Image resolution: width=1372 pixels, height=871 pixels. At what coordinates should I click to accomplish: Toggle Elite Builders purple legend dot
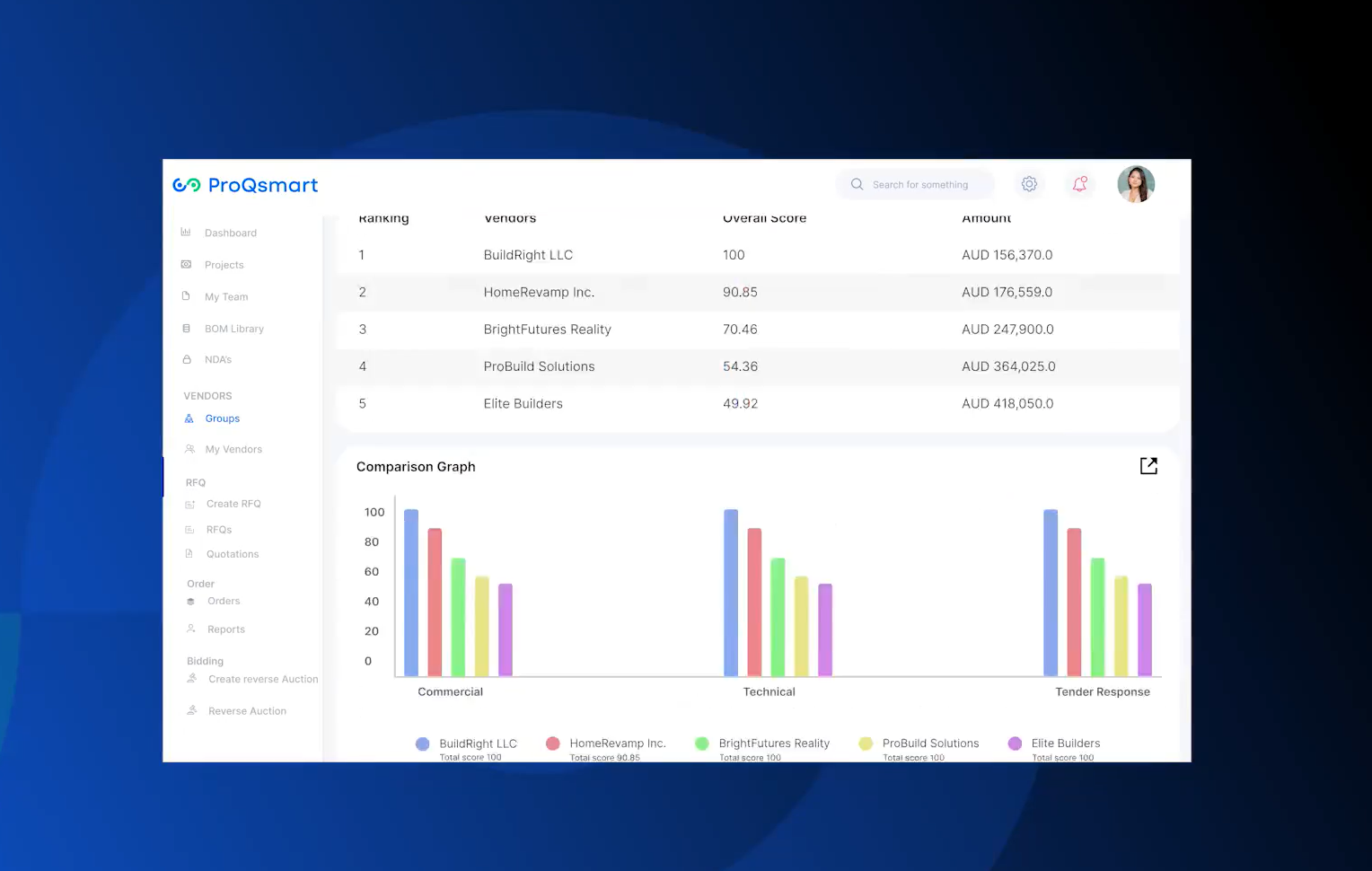pos(1015,743)
